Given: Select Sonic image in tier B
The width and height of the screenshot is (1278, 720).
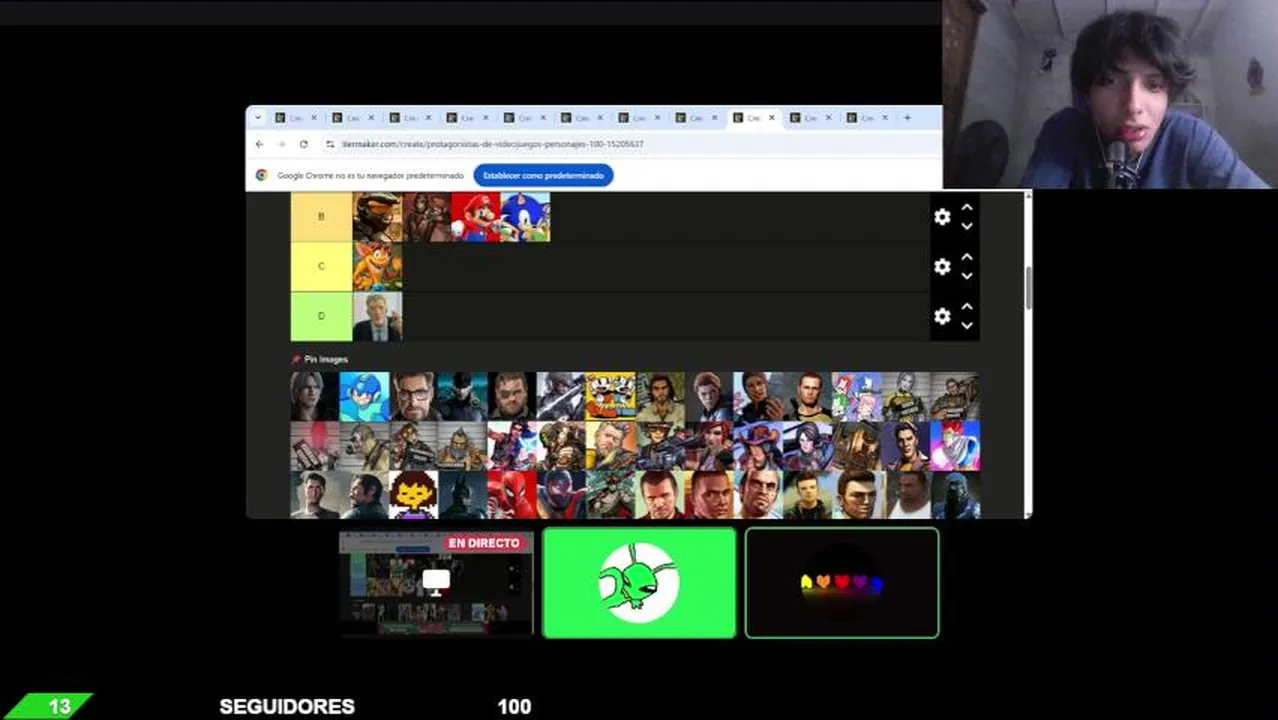Looking at the screenshot, I should (x=525, y=217).
